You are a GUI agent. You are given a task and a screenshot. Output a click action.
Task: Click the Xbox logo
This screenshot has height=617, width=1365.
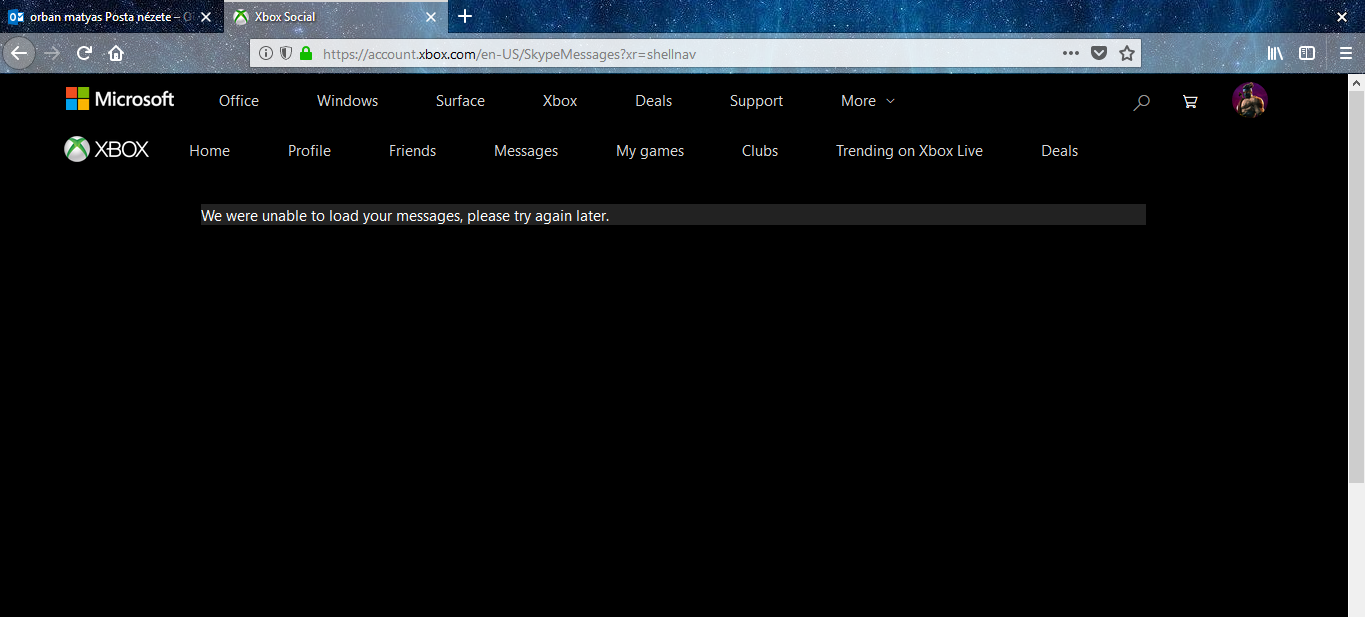click(x=107, y=150)
